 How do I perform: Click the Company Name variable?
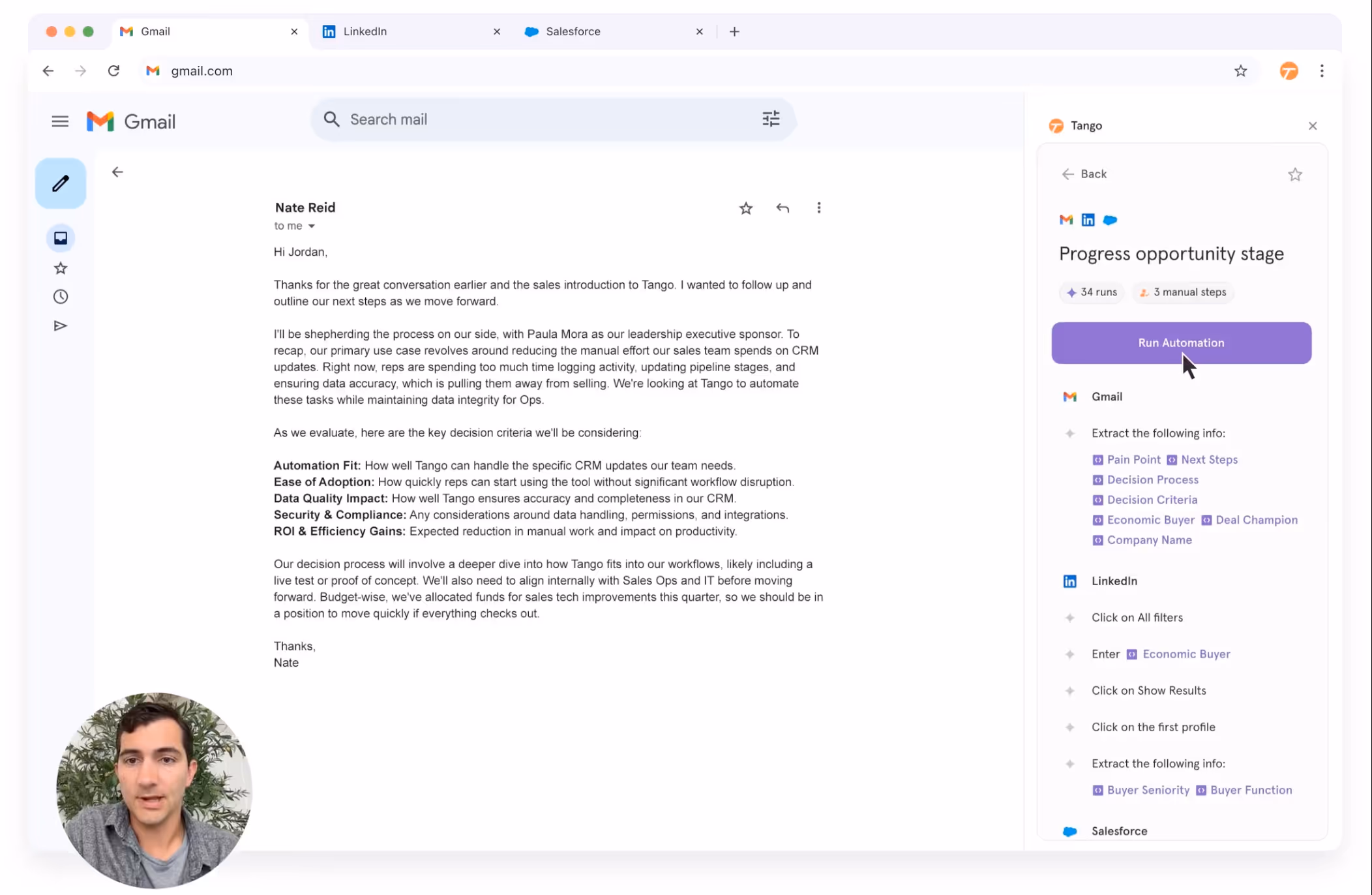tap(1142, 541)
